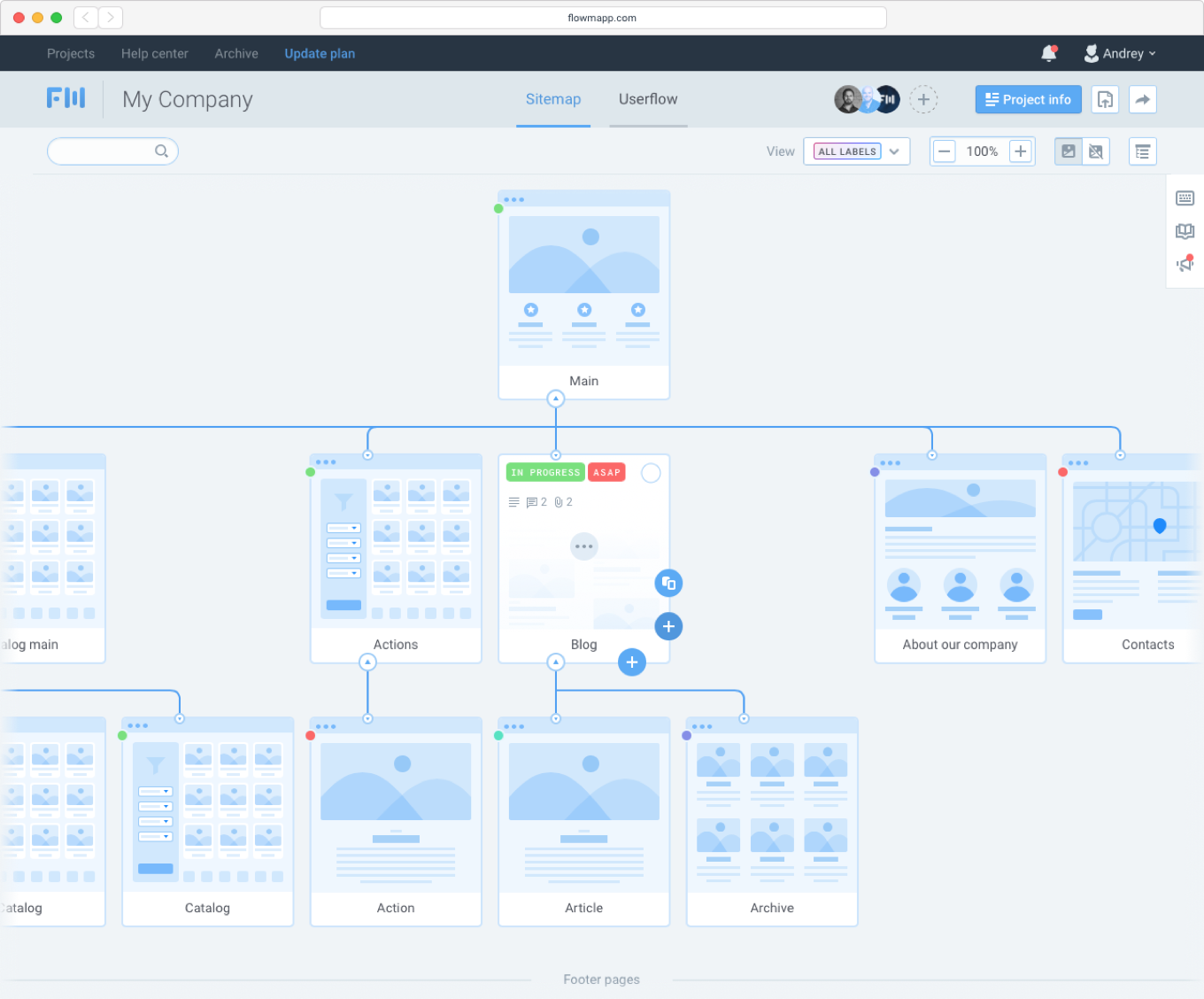The width and height of the screenshot is (1204, 999).
Task: Click the team member avatars
Action: click(867, 99)
